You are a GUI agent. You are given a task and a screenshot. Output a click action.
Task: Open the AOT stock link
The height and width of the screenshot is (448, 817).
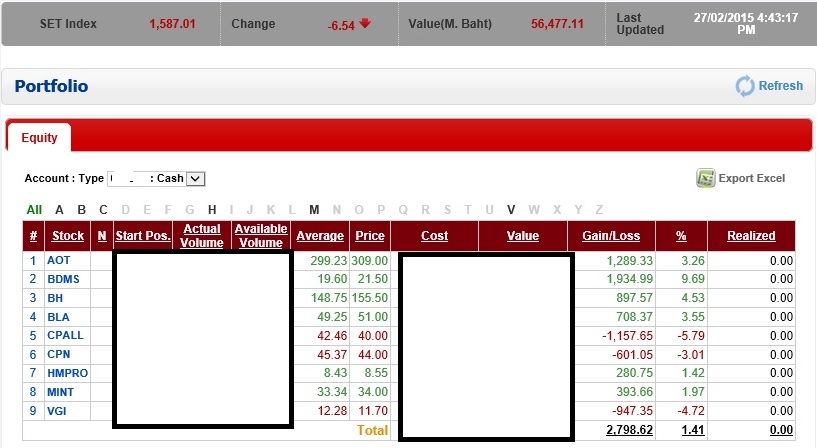pos(58,260)
